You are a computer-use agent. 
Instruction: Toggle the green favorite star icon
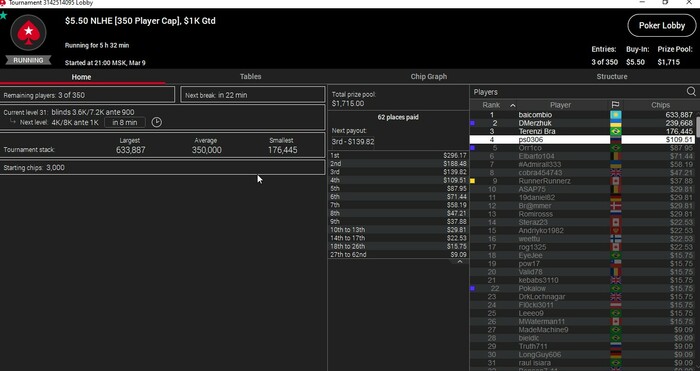click(4, 16)
